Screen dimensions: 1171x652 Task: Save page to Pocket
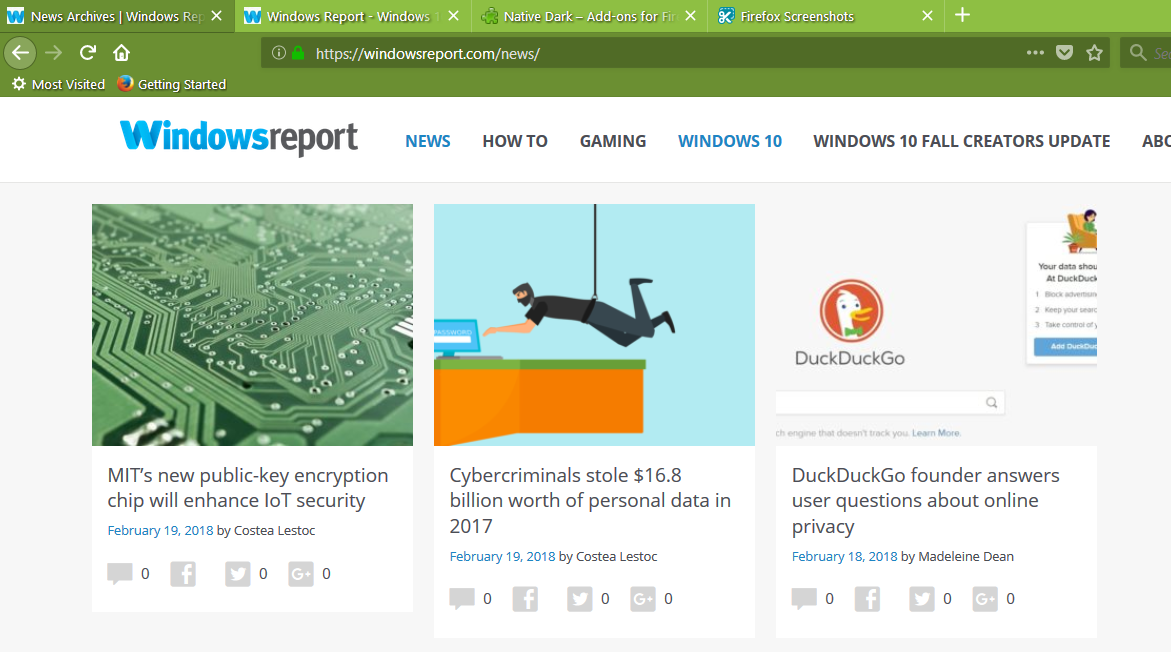coord(1064,53)
